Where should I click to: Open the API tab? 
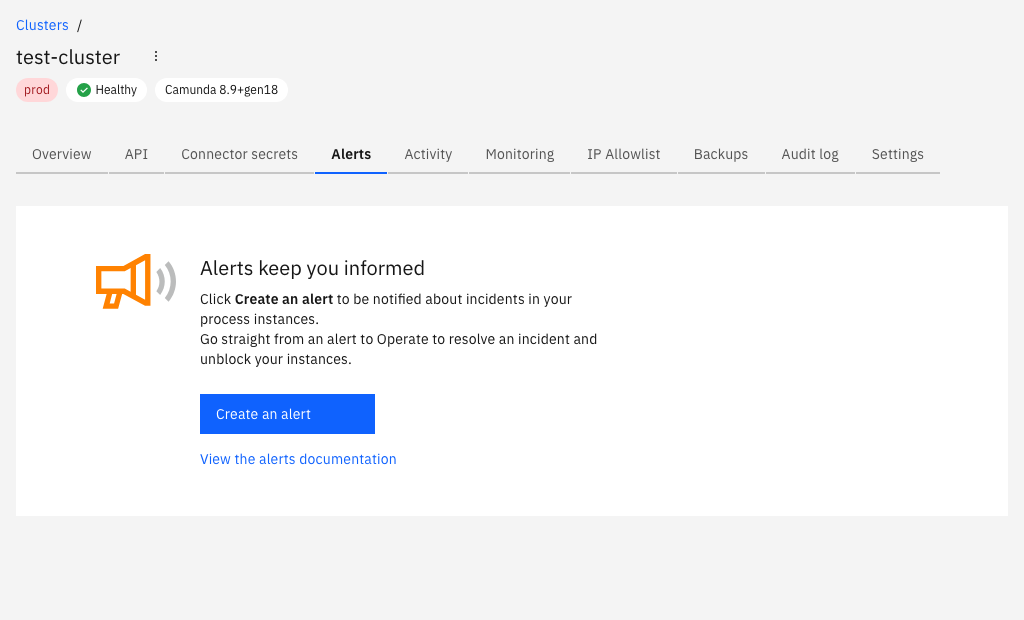pyautogui.click(x=136, y=154)
